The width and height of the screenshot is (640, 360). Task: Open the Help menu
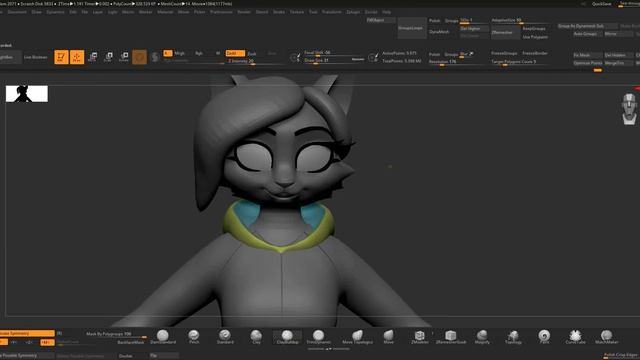click(386, 12)
